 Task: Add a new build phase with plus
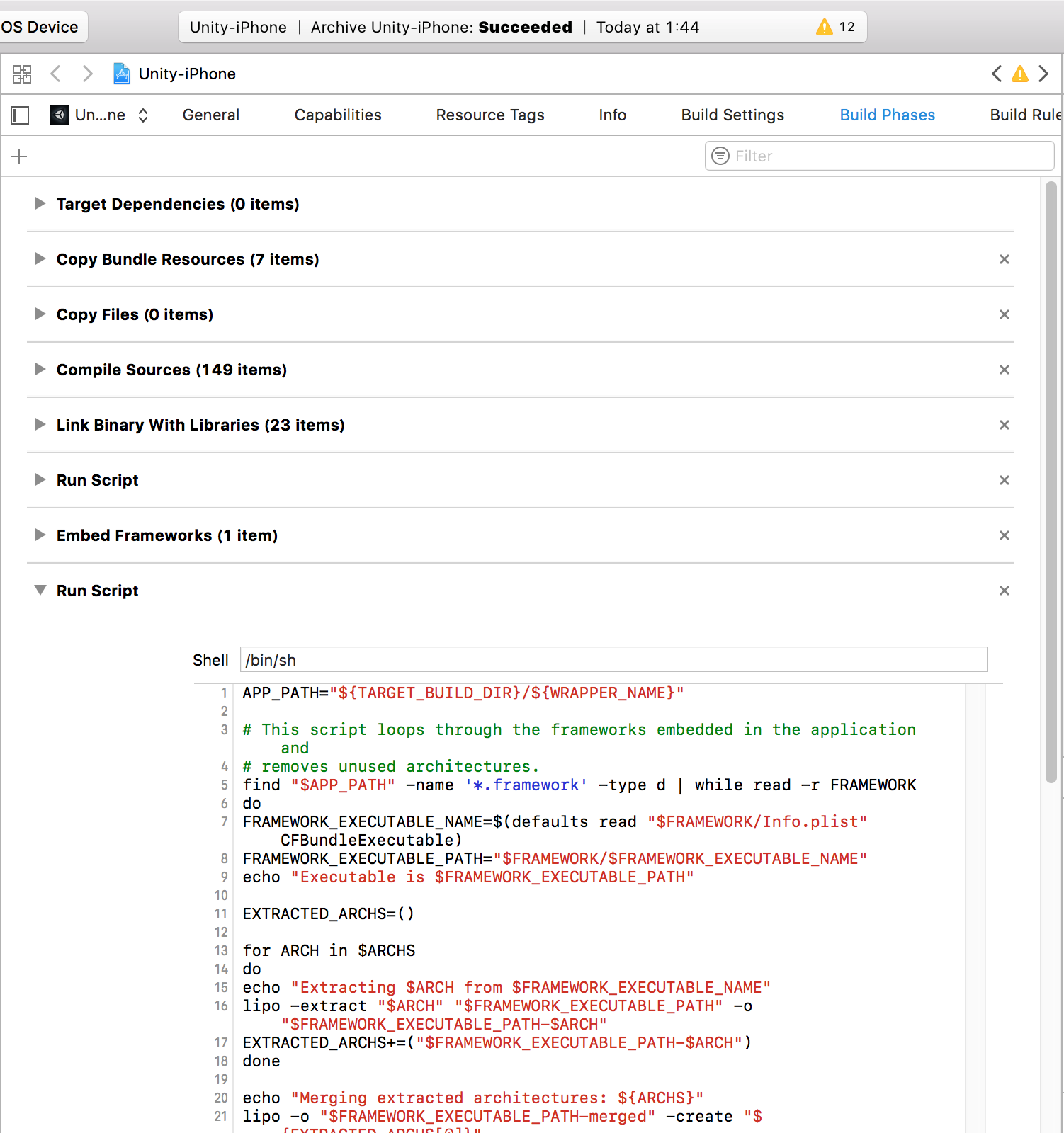coord(20,156)
